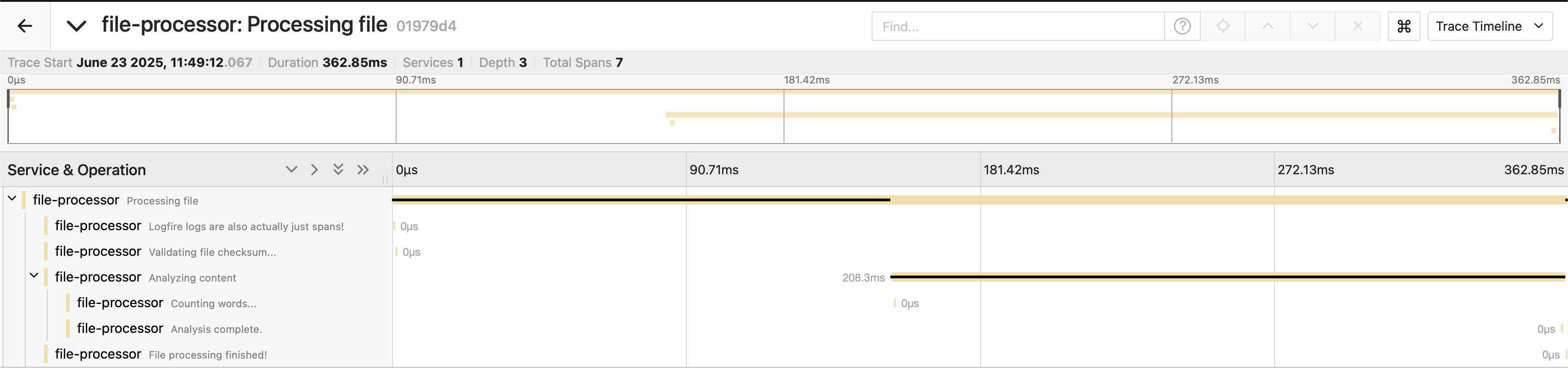The height and width of the screenshot is (376, 1568).
Task: Collapse all spans with double right chevron
Action: pos(363,170)
